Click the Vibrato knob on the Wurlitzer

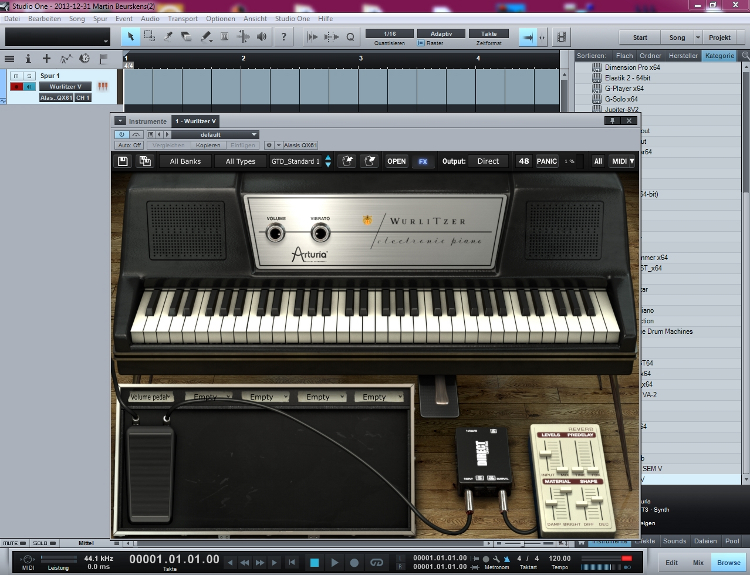(x=320, y=233)
